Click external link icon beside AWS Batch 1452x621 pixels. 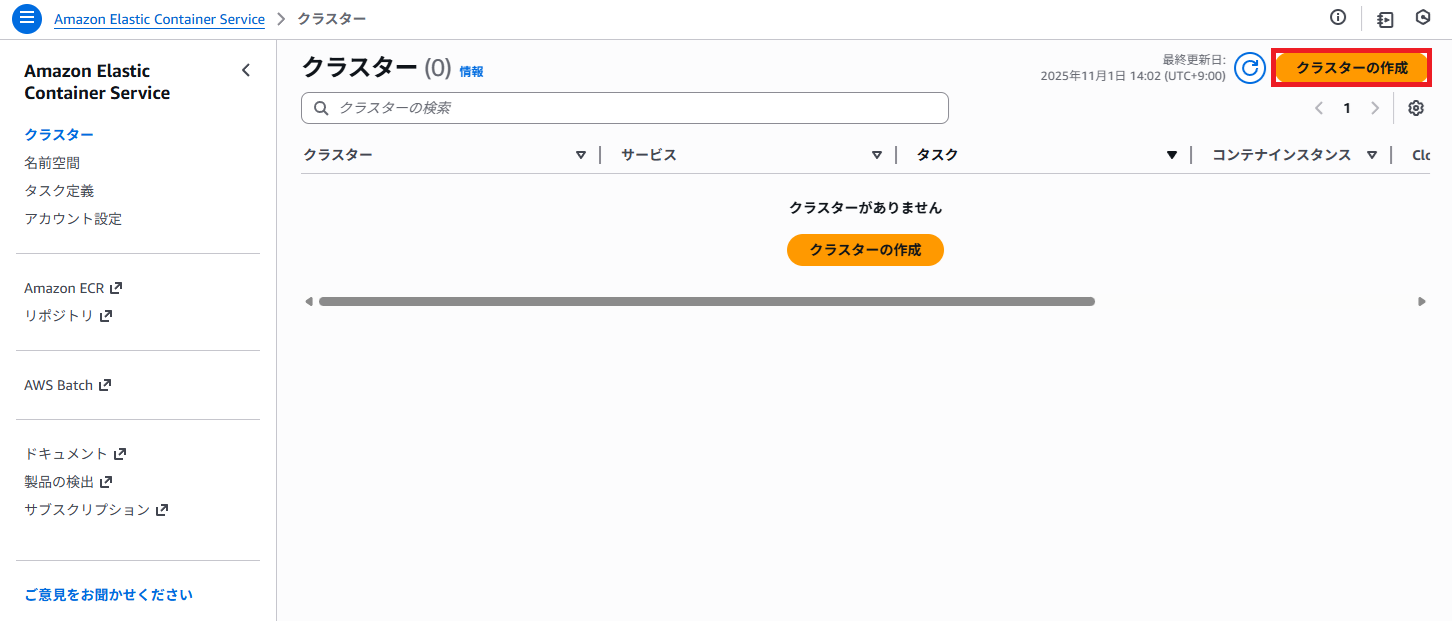(105, 385)
